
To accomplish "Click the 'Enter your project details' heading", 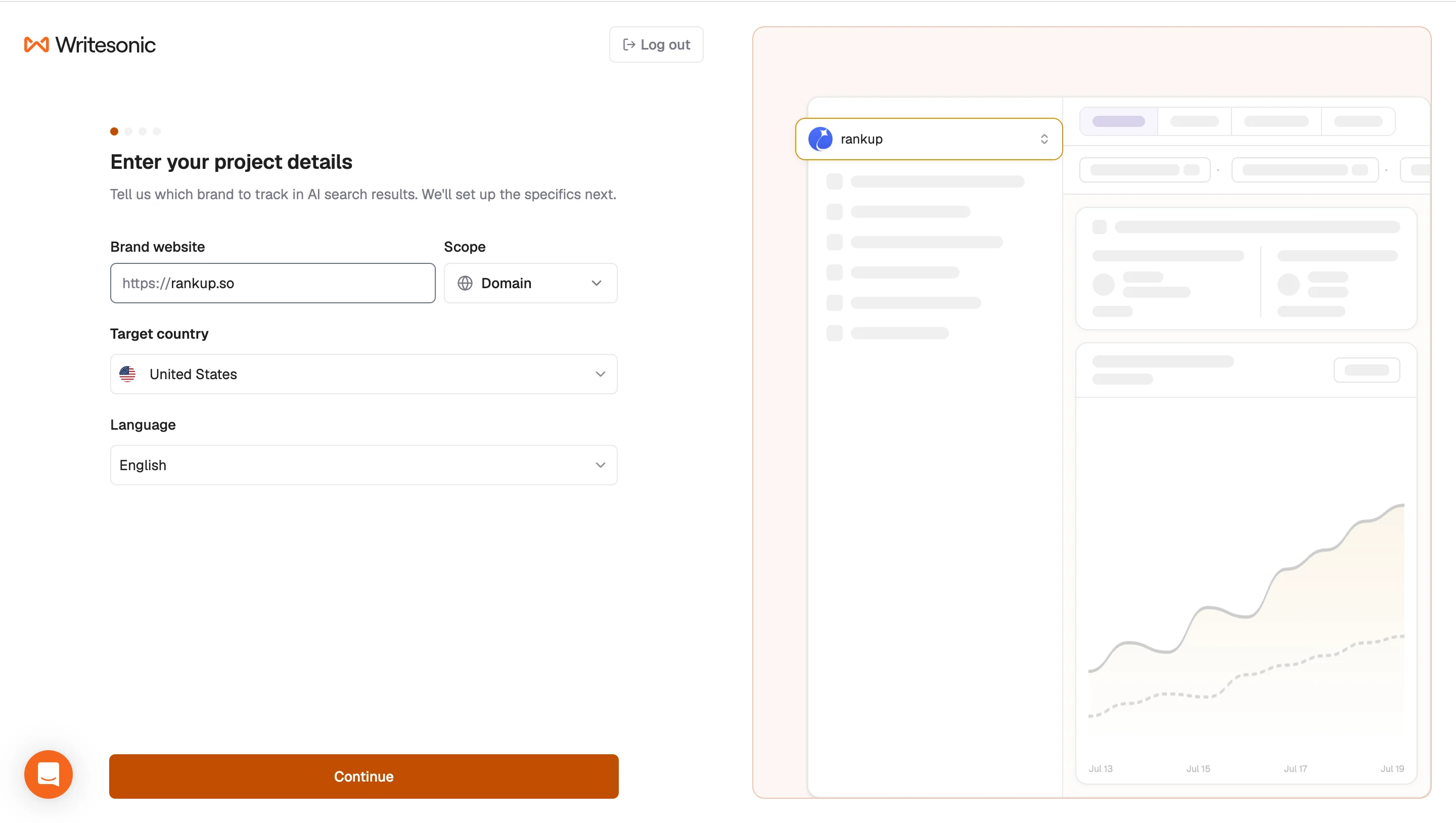I will [231, 162].
